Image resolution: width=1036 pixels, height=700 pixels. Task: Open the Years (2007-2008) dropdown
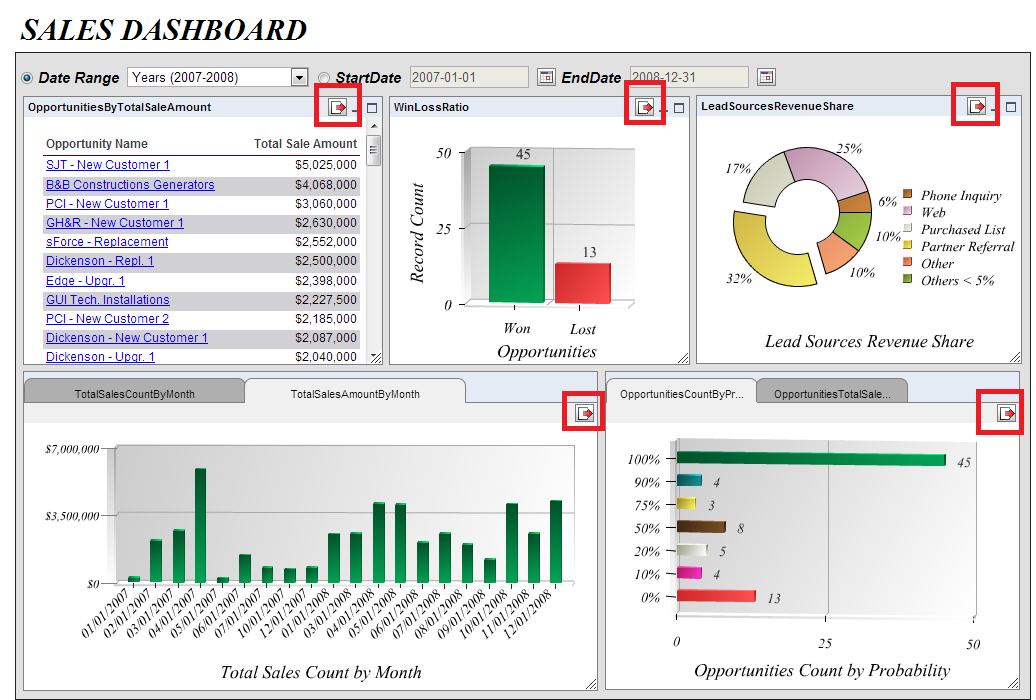tap(298, 77)
